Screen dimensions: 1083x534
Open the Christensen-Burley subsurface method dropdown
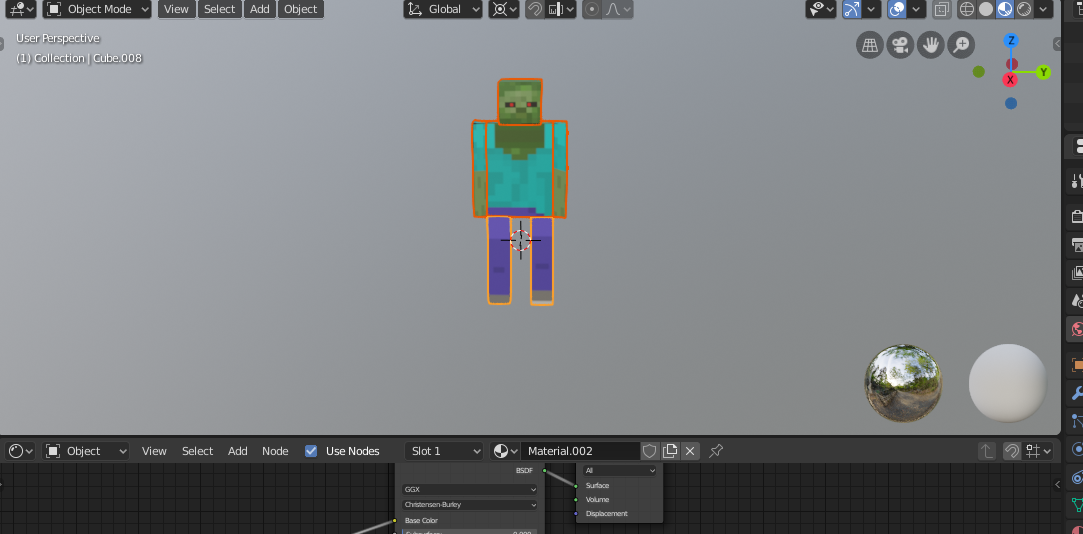[470, 505]
